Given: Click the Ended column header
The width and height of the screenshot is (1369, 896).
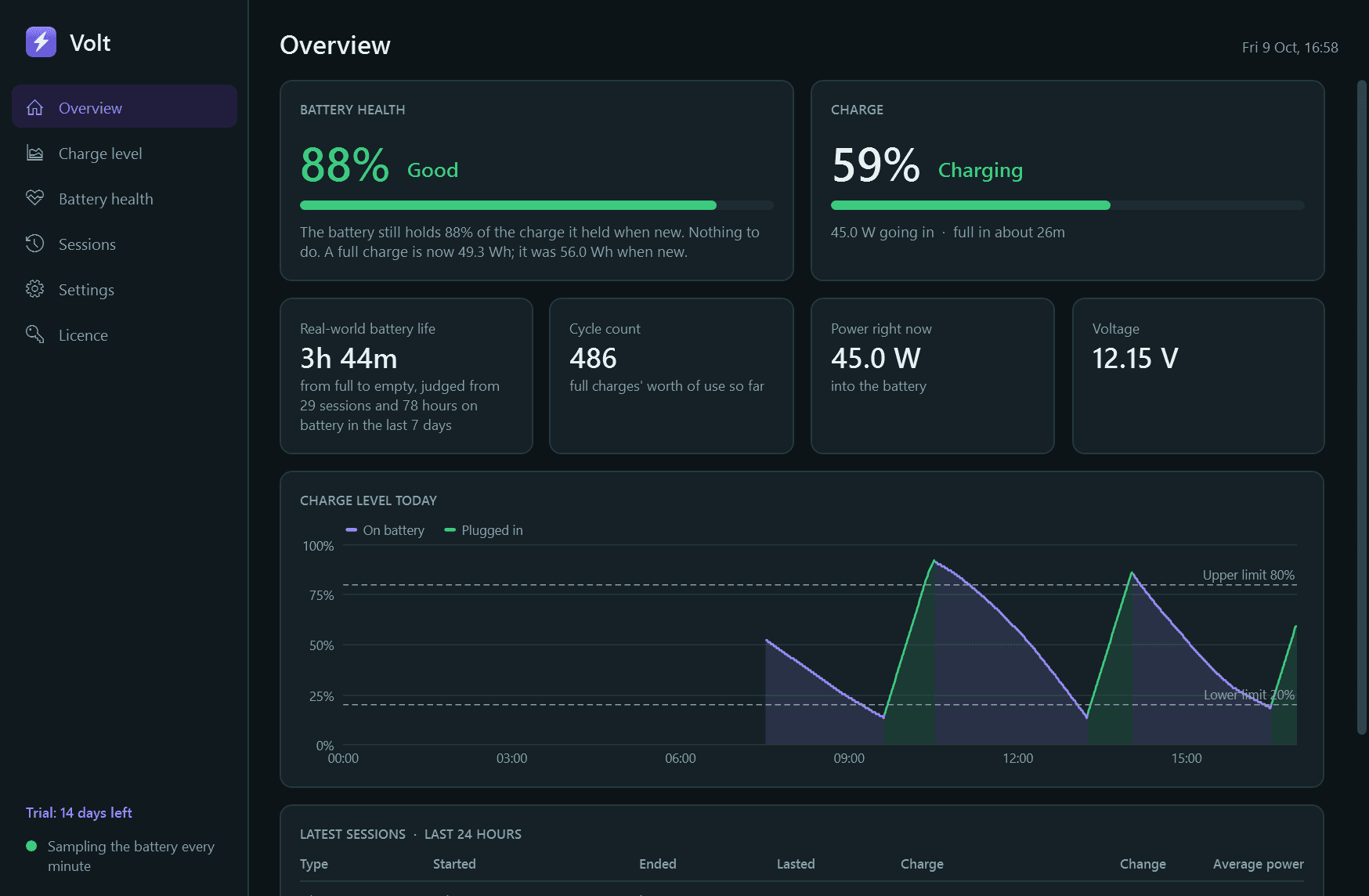Looking at the screenshot, I should (658, 864).
